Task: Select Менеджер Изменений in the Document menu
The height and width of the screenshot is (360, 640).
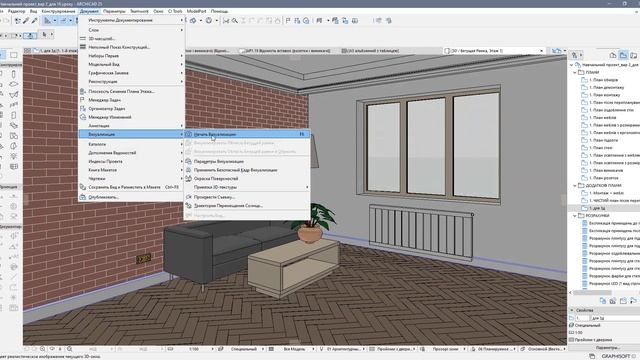Action: point(131,117)
